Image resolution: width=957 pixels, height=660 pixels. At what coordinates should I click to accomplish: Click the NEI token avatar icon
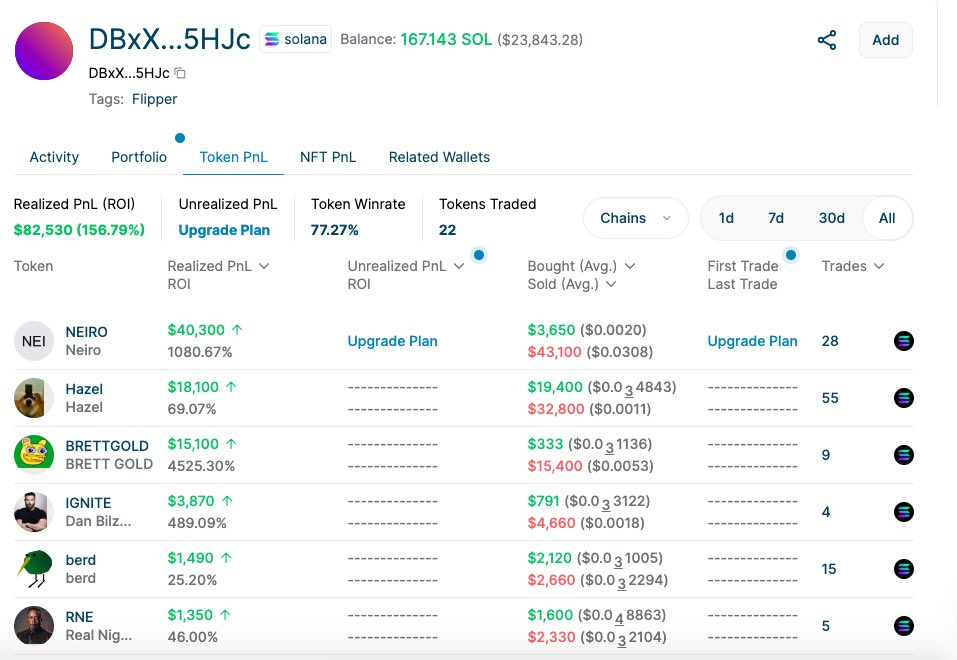tap(34, 341)
